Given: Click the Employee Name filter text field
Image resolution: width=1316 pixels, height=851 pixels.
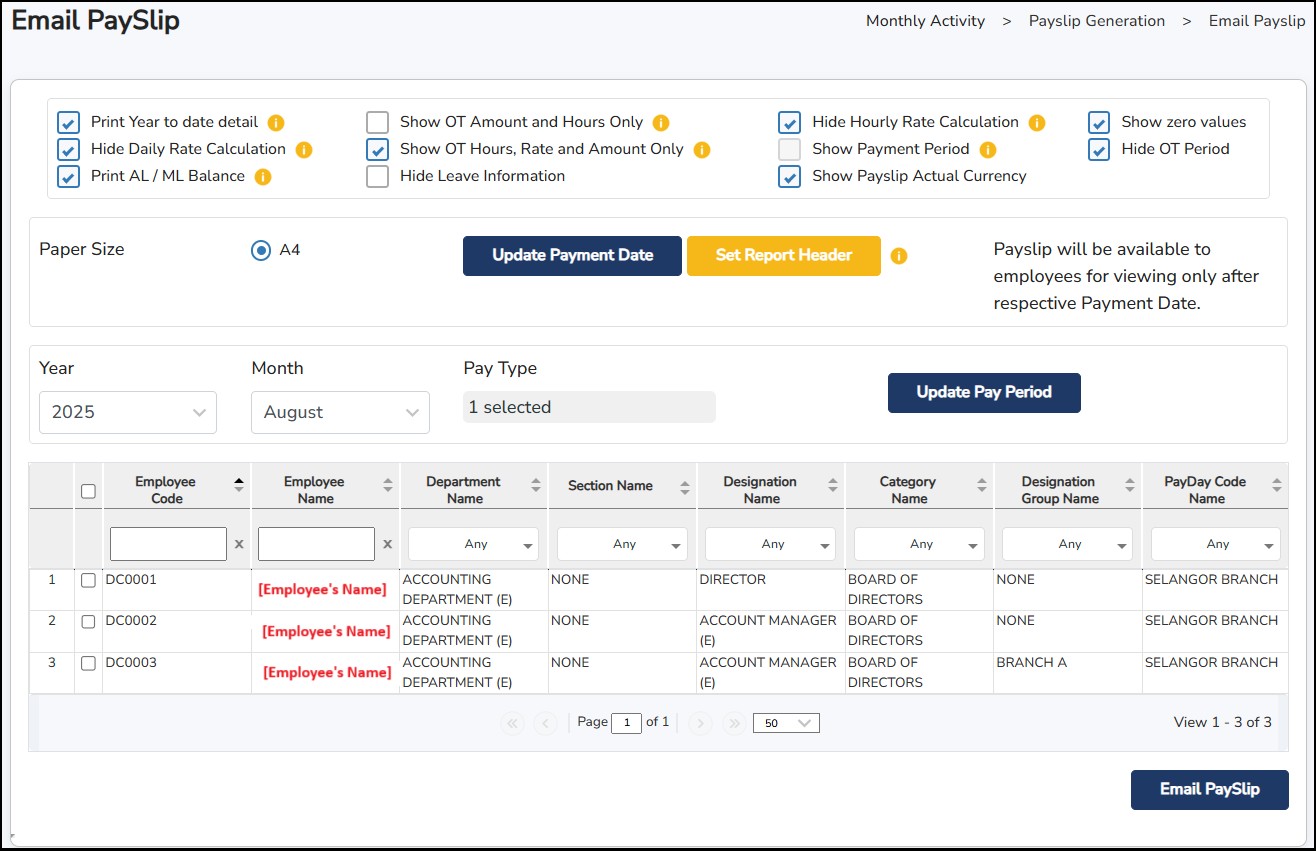Looking at the screenshot, I should pyautogui.click(x=316, y=544).
